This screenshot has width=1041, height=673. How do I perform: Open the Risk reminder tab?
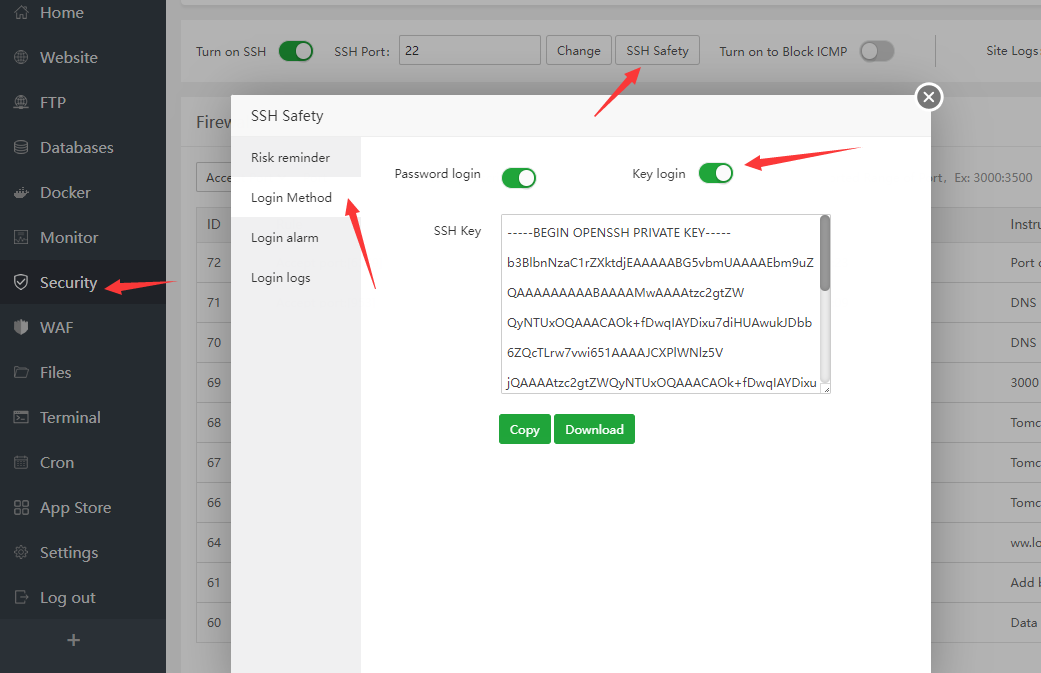click(x=296, y=157)
